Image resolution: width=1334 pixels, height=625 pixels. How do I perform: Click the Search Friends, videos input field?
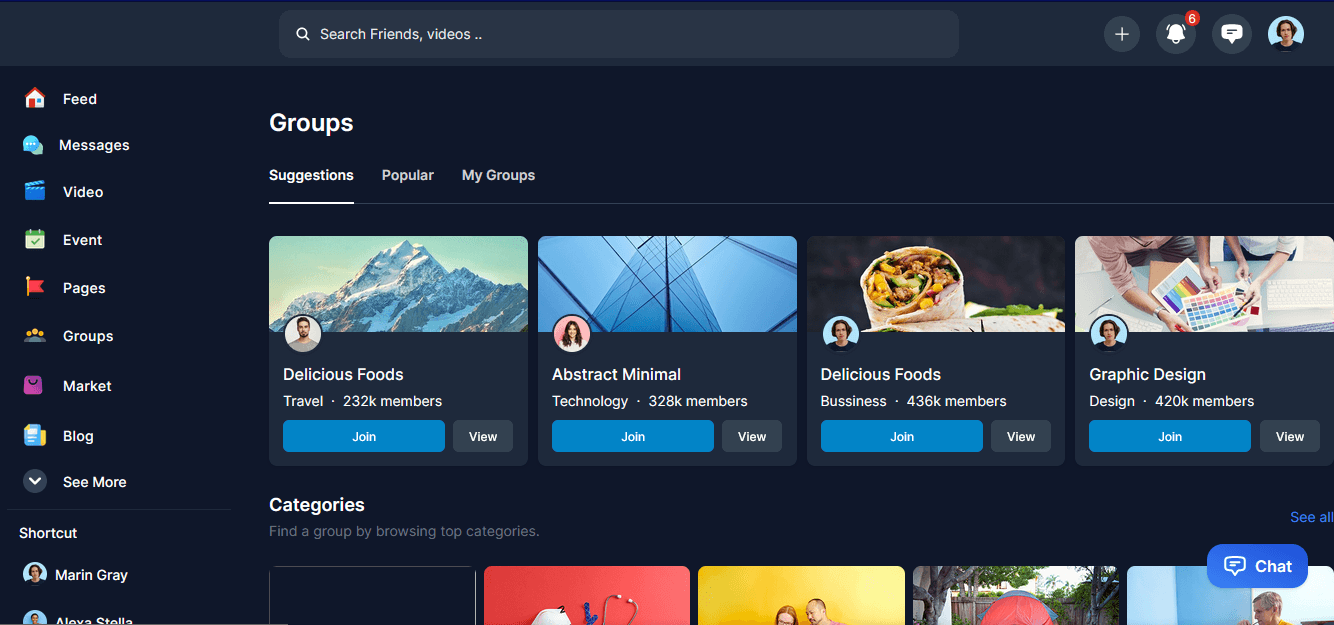tap(619, 34)
